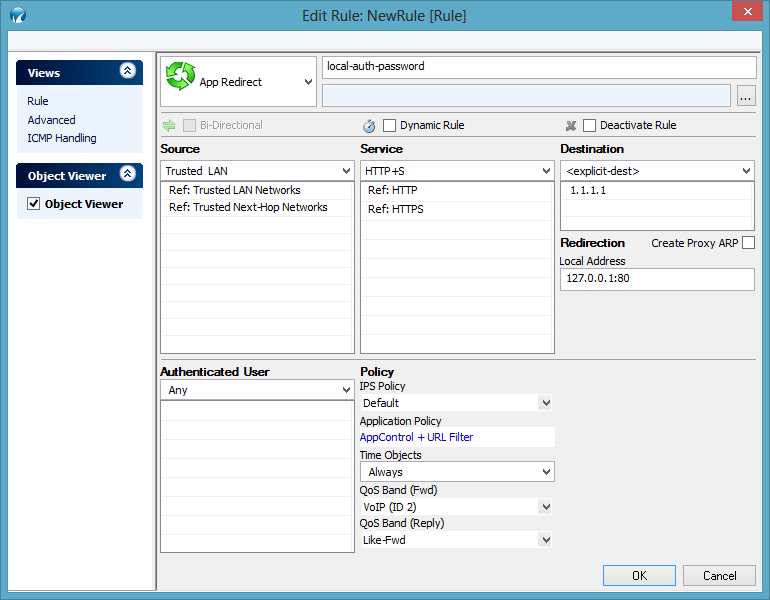Open the Destination explicit-dest dropdown
This screenshot has width=770, height=600.
click(746, 171)
